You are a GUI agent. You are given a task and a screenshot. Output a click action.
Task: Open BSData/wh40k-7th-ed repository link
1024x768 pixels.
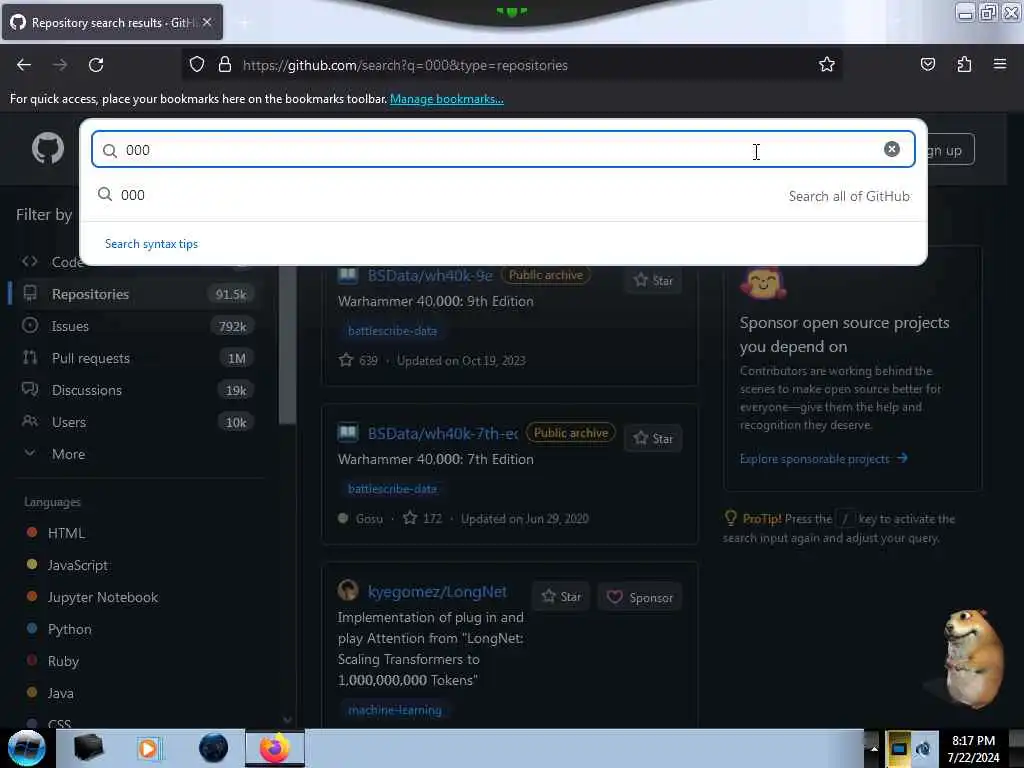coord(443,433)
